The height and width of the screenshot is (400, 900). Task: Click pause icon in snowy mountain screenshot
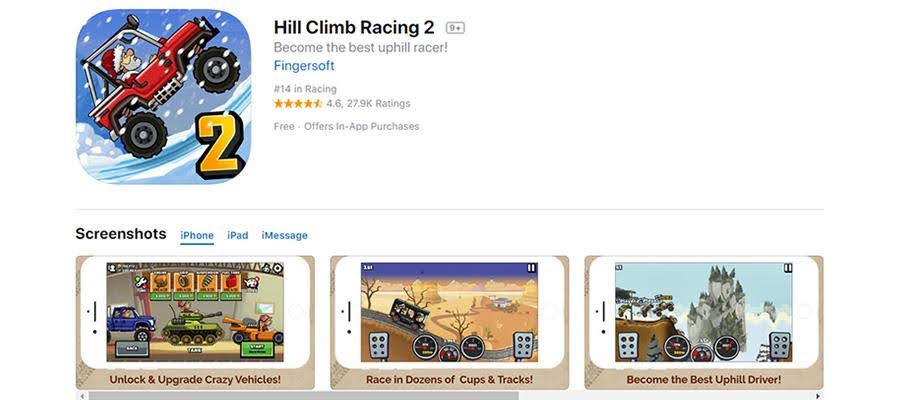point(788,268)
